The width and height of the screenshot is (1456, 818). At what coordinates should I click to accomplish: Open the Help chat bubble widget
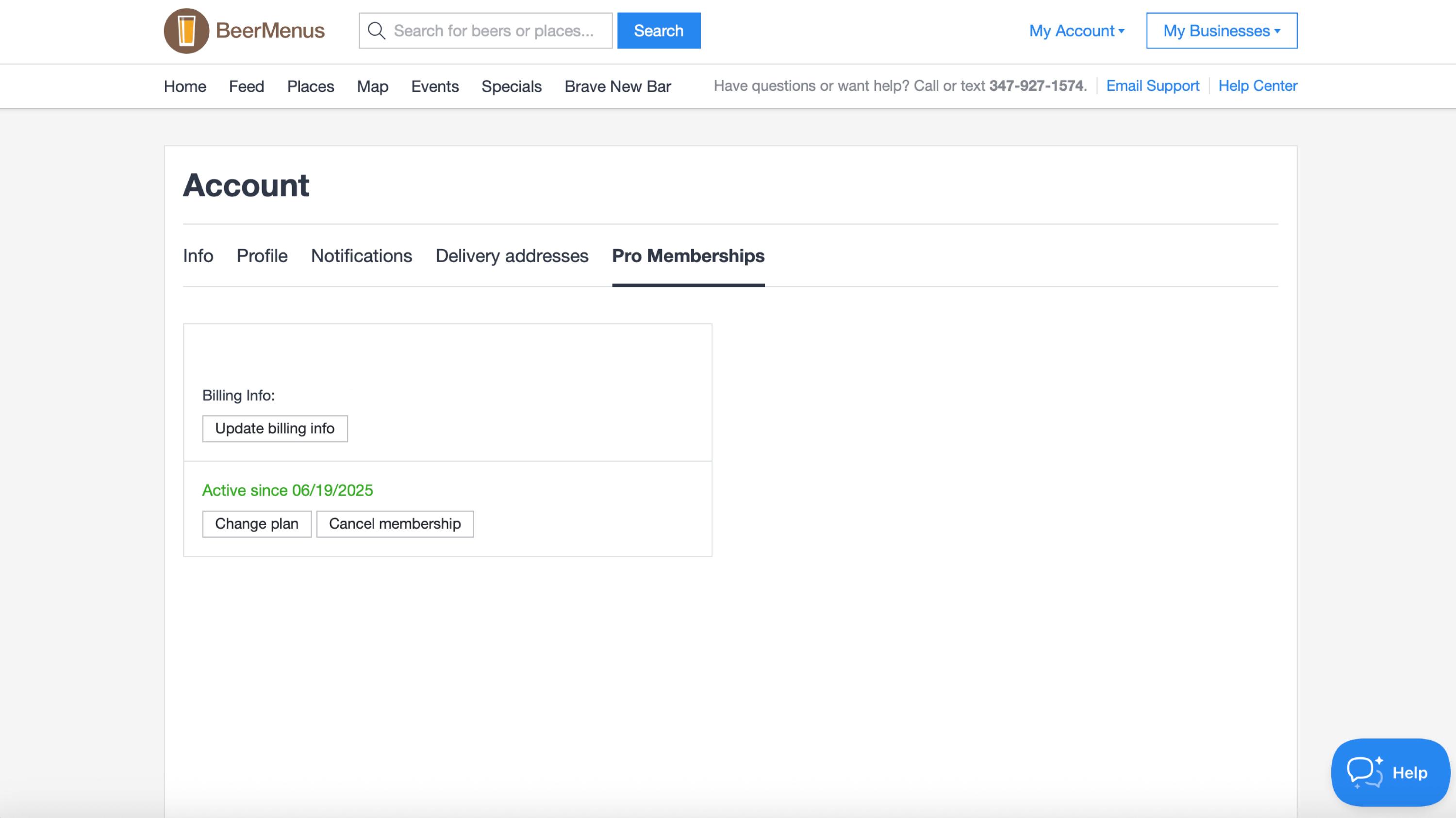(1390, 772)
